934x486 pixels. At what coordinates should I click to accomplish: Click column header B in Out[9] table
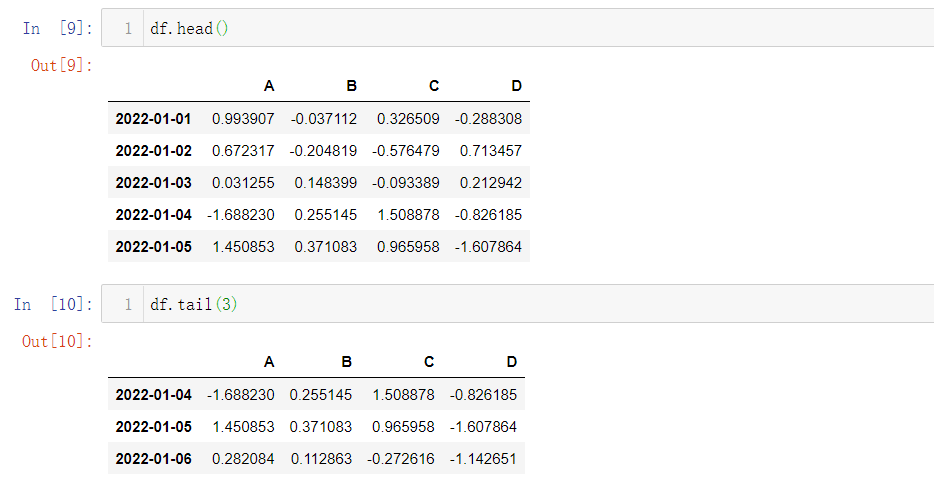coord(351,86)
